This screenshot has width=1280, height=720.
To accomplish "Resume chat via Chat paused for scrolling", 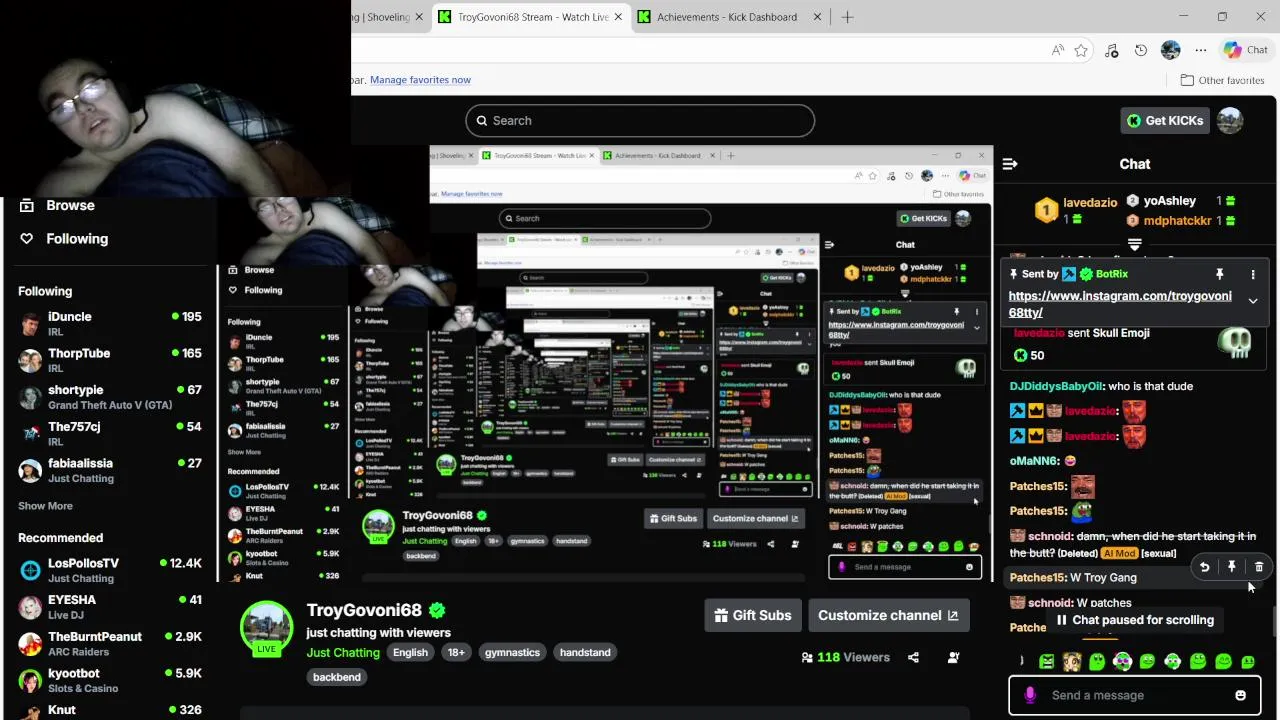I will [1134, 620].
